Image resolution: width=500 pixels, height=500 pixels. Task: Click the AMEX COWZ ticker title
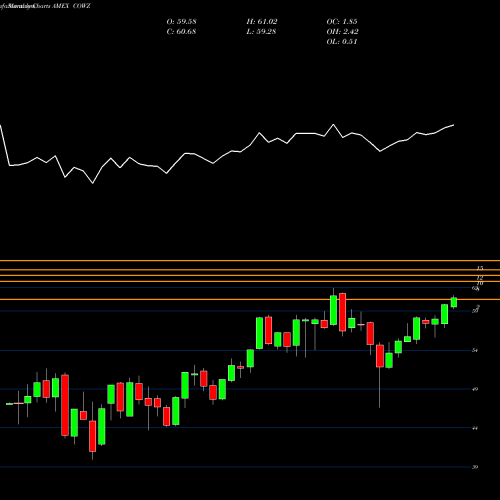[71, 6]
